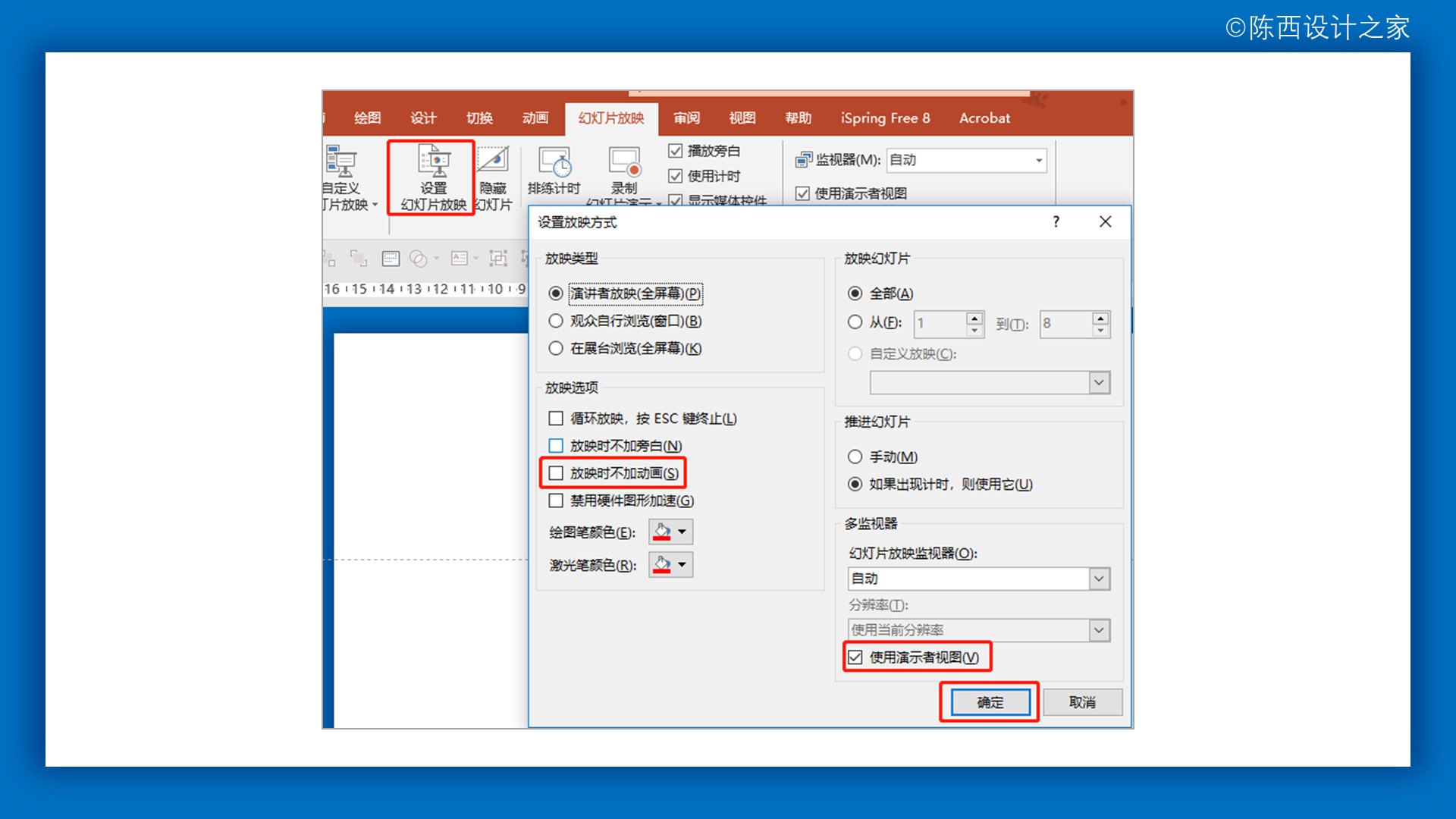This screenshot has height=819, width=1456.
Task: Click the text box icon in quick toolbar
Action: (x=459, y=259)
